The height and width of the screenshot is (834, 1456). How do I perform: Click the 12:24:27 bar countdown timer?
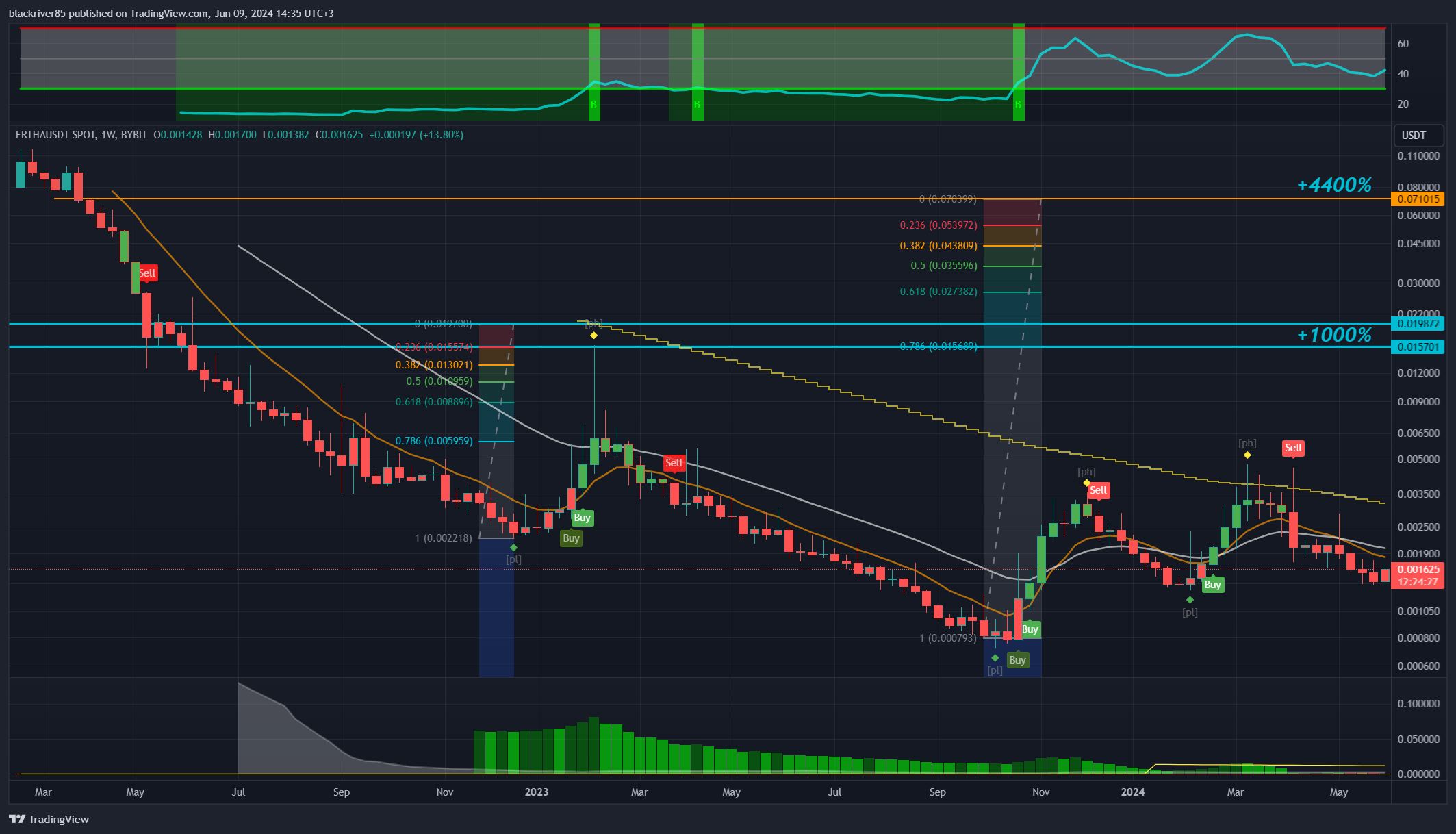[x=1418, y=582]
